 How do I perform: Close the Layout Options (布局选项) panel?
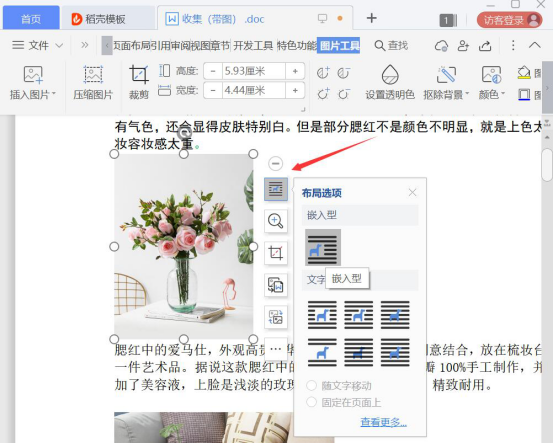[x=412, y=193]
